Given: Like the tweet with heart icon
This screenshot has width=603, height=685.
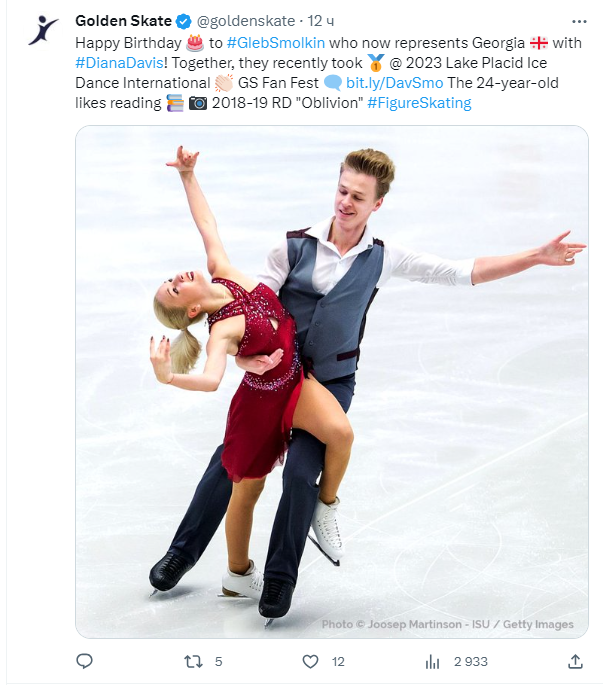Looking at the screenshot, I should [x=310, y=661].
